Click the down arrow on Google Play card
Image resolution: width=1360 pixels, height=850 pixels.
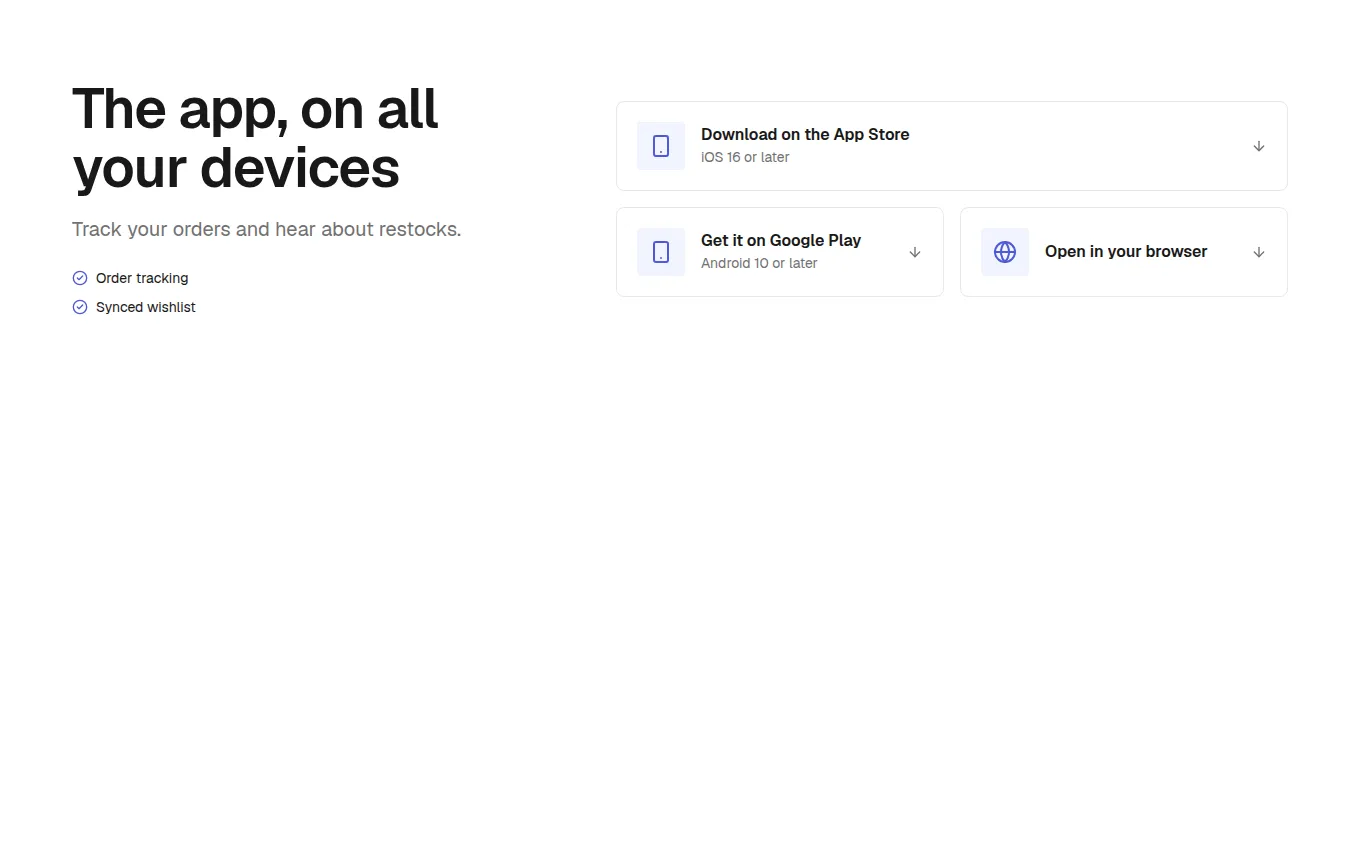pyautogui.click(x=915, y=252)
